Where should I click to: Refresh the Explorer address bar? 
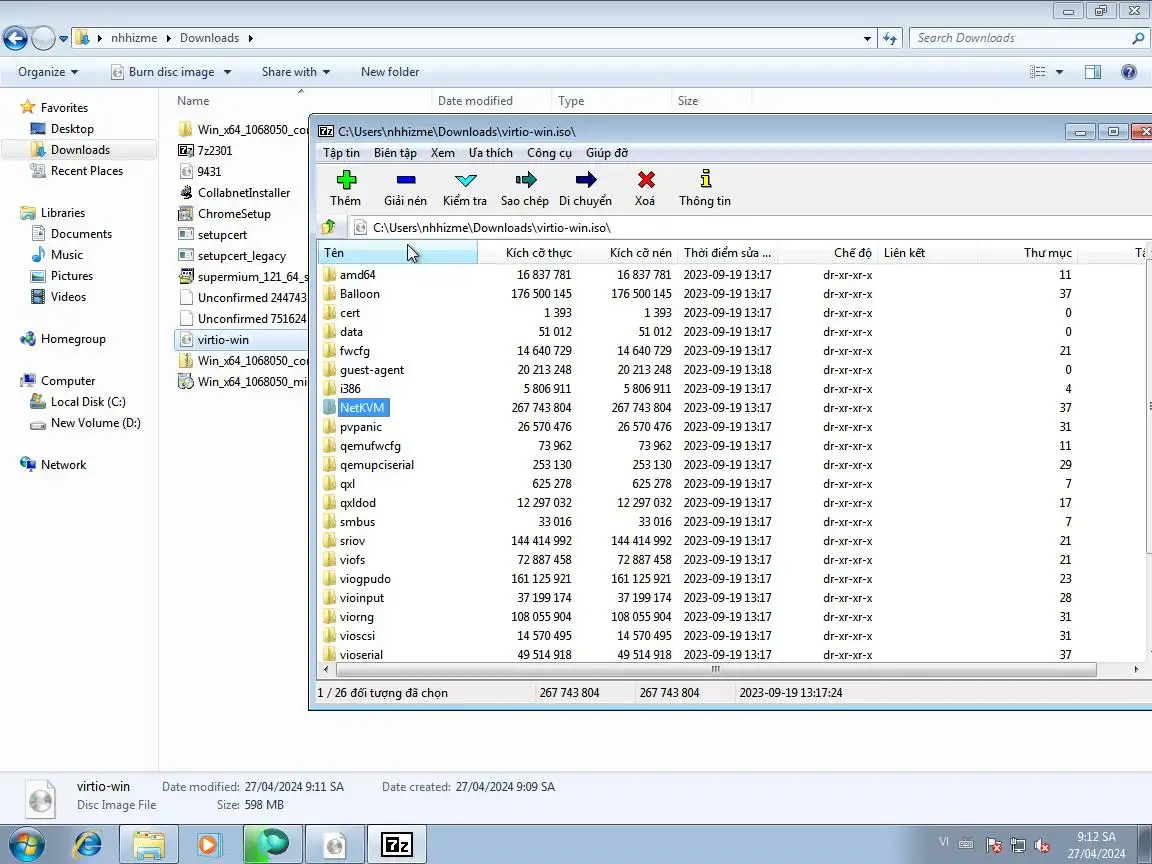pyautogui.click(x=890, y=38)
